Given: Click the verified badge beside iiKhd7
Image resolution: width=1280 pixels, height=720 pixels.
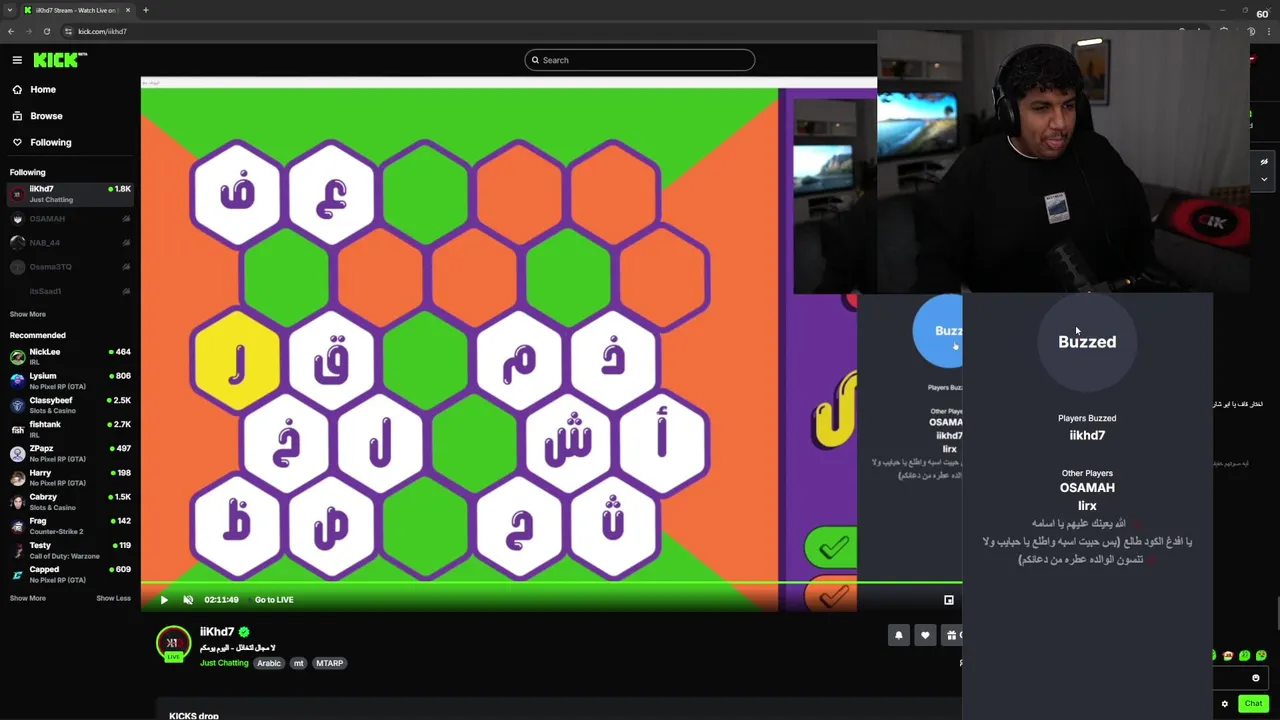Looking at the screenshot, I should point(244,632).
